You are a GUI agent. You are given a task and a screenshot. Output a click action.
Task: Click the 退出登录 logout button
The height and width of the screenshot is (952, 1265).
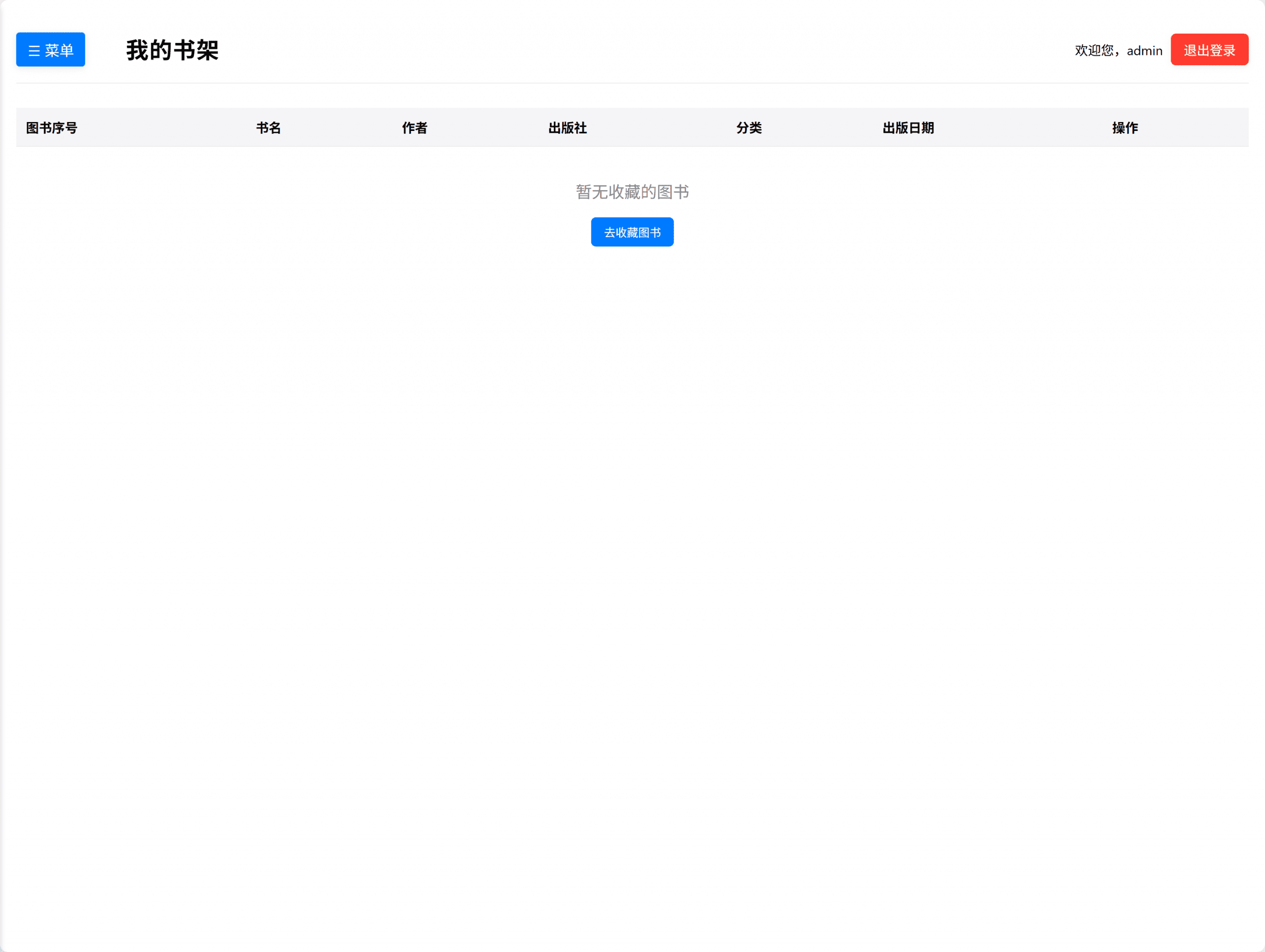click(1210, 50)
